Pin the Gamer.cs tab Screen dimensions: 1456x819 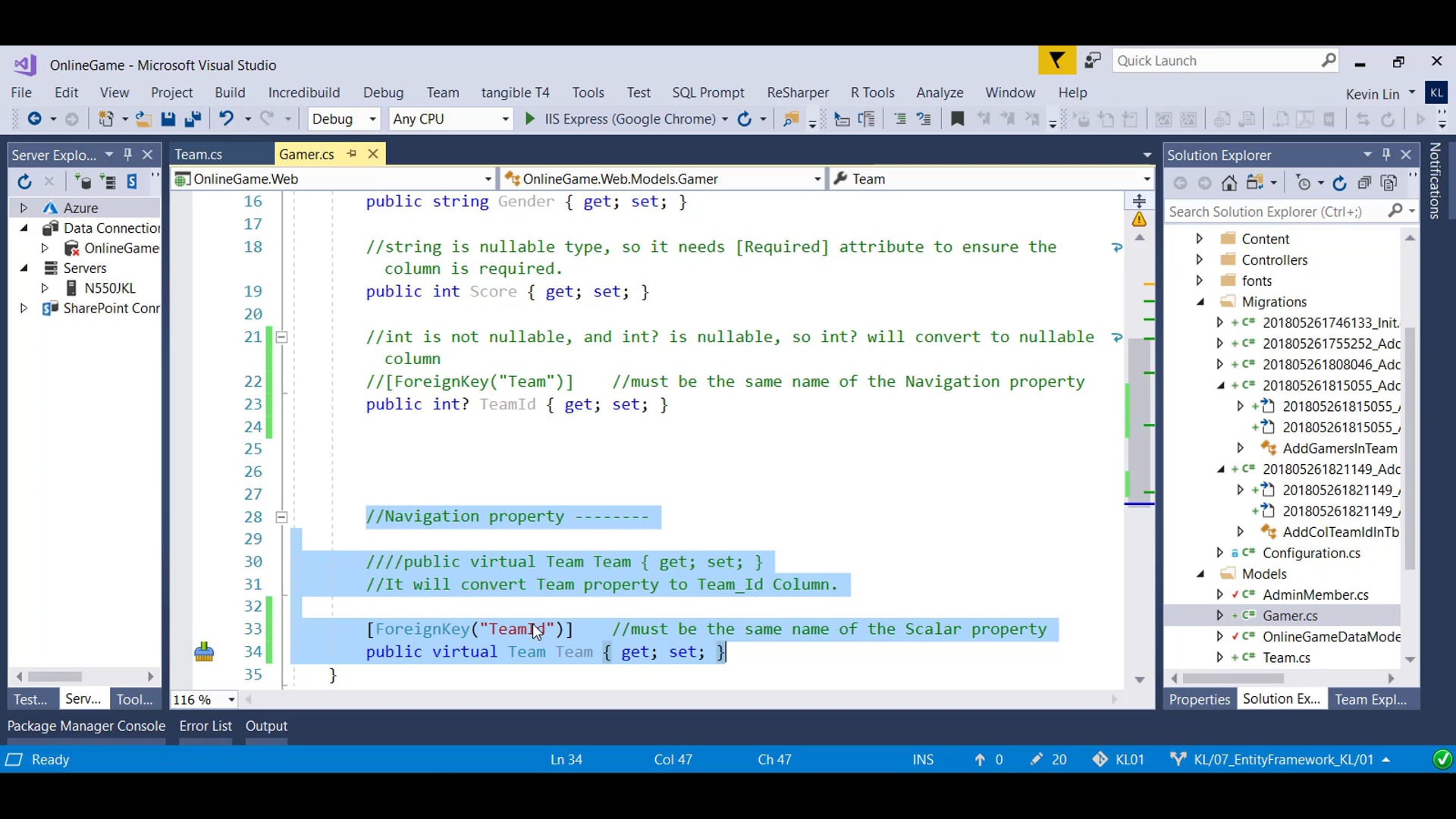(x=352, y=154)
